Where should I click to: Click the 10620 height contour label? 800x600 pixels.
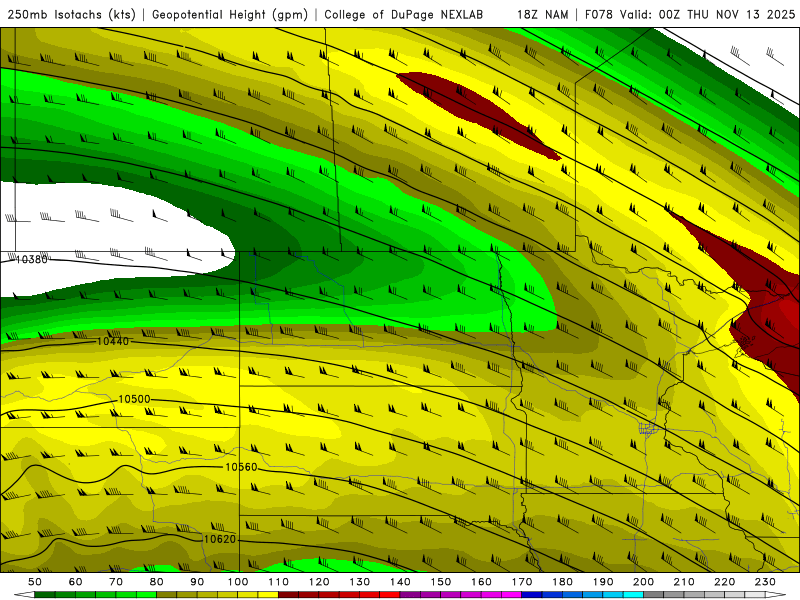point(220,539)
